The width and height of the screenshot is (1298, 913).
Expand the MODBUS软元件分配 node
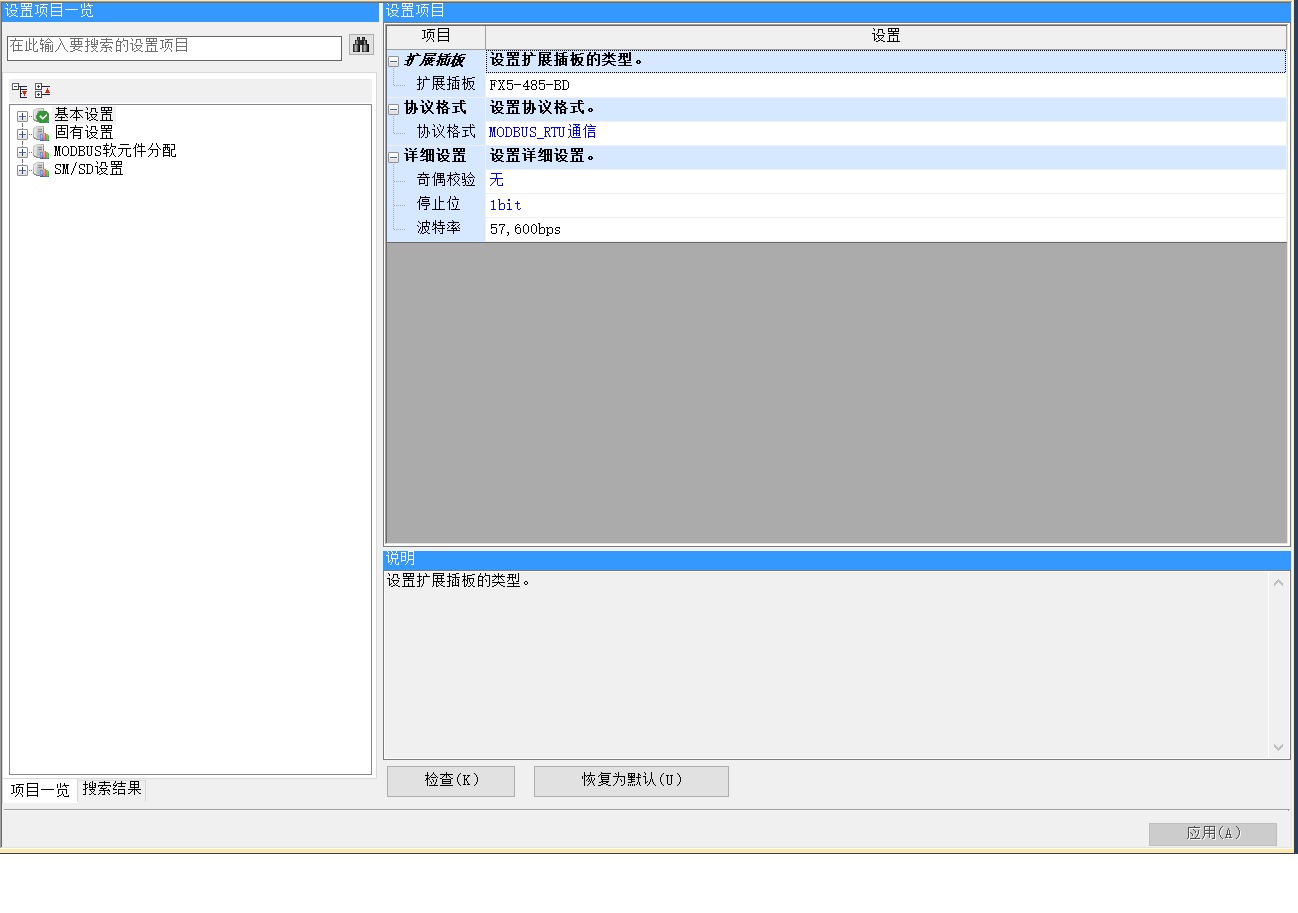pyautogui.click(x=22, y=152)
